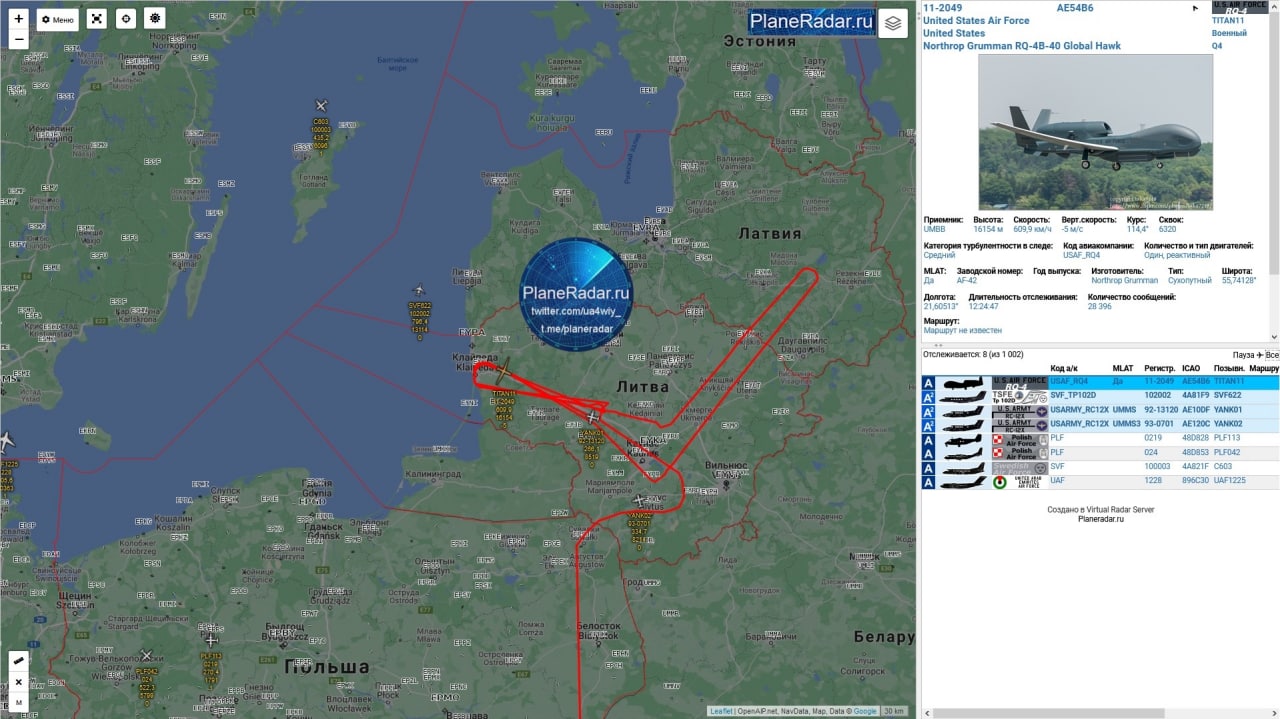Select the TITAN11 aircraft marker near Klaipeda
The image size is (1280, 719).
501,372
